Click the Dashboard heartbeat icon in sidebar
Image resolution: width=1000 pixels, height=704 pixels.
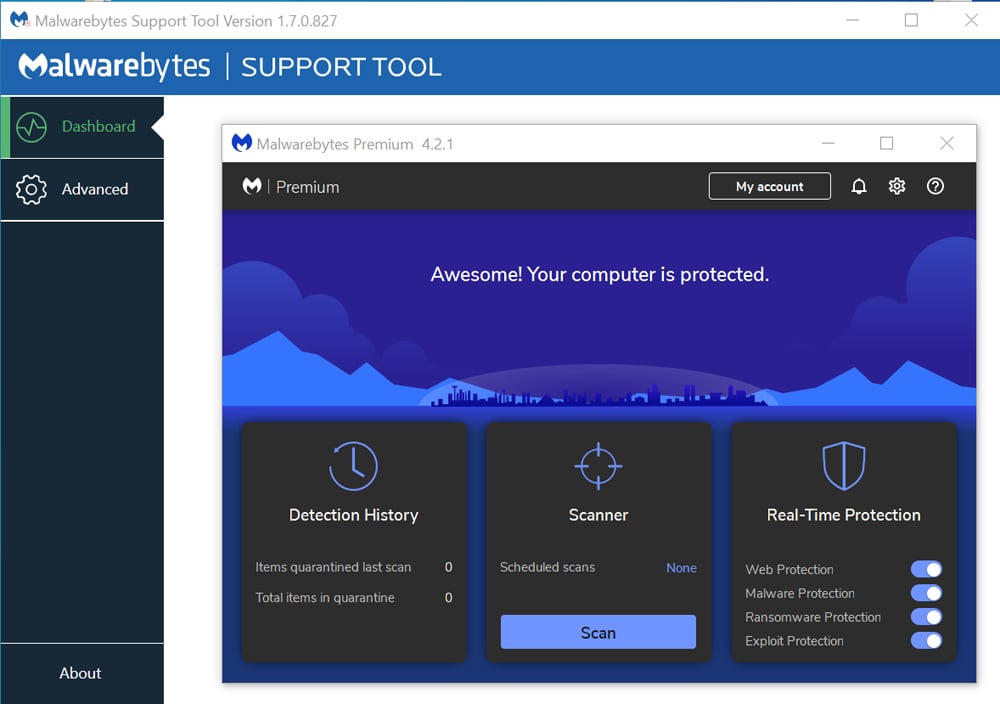click(32, 127)
